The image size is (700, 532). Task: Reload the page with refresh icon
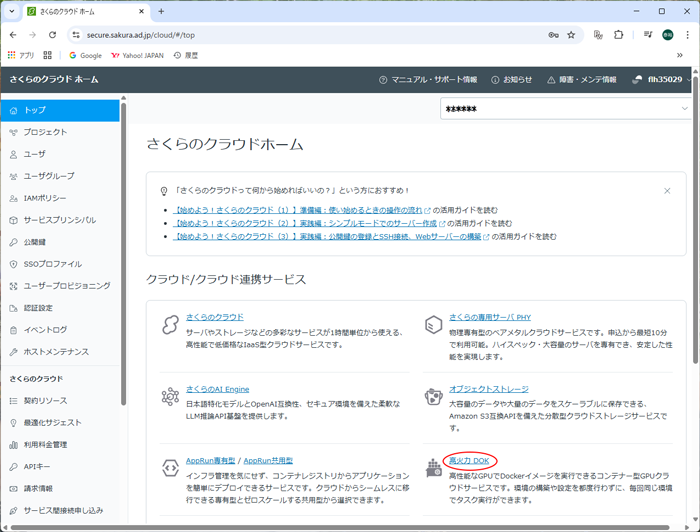click(x=52, y=35)
